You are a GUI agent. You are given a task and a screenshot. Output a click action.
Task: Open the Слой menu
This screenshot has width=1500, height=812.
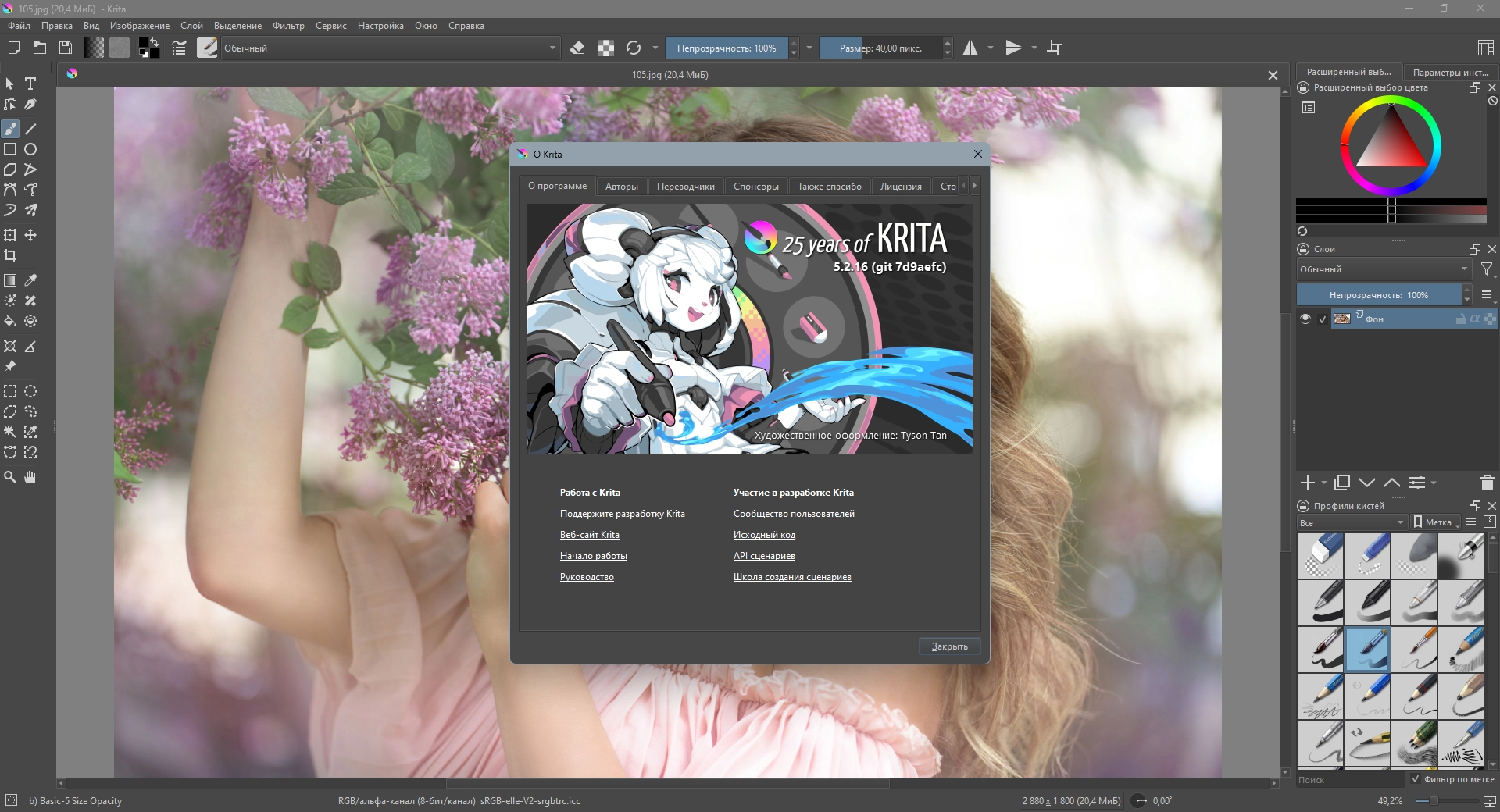click(x=191, y=26)
